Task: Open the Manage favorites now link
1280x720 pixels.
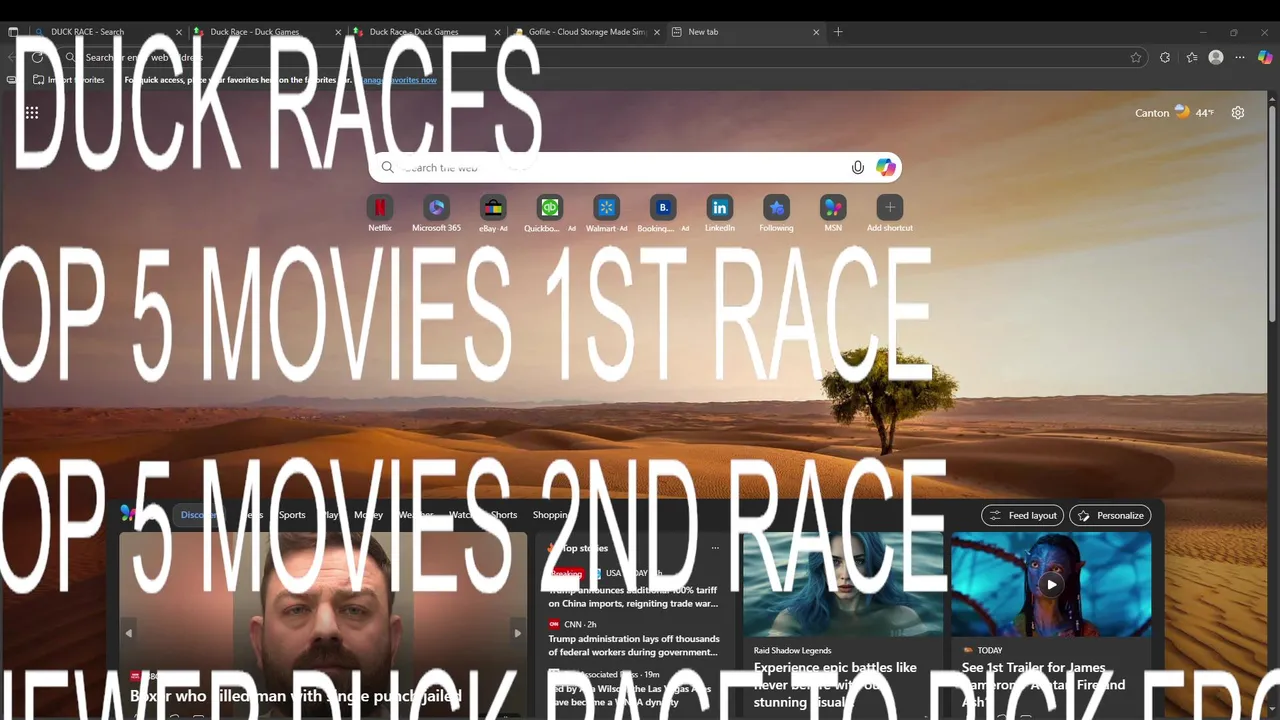Action: click(x=398, y=80)
